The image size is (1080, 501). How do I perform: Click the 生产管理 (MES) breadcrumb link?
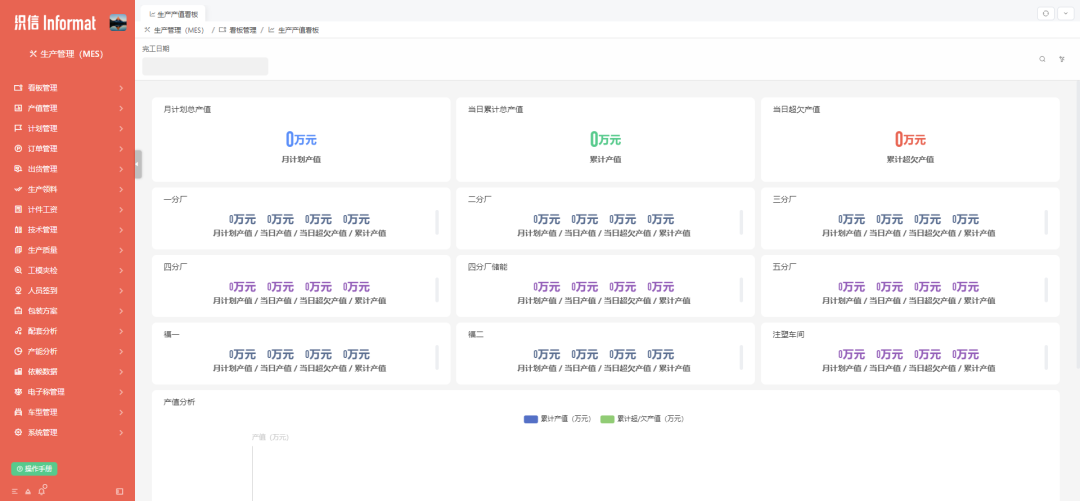(178, 31)
